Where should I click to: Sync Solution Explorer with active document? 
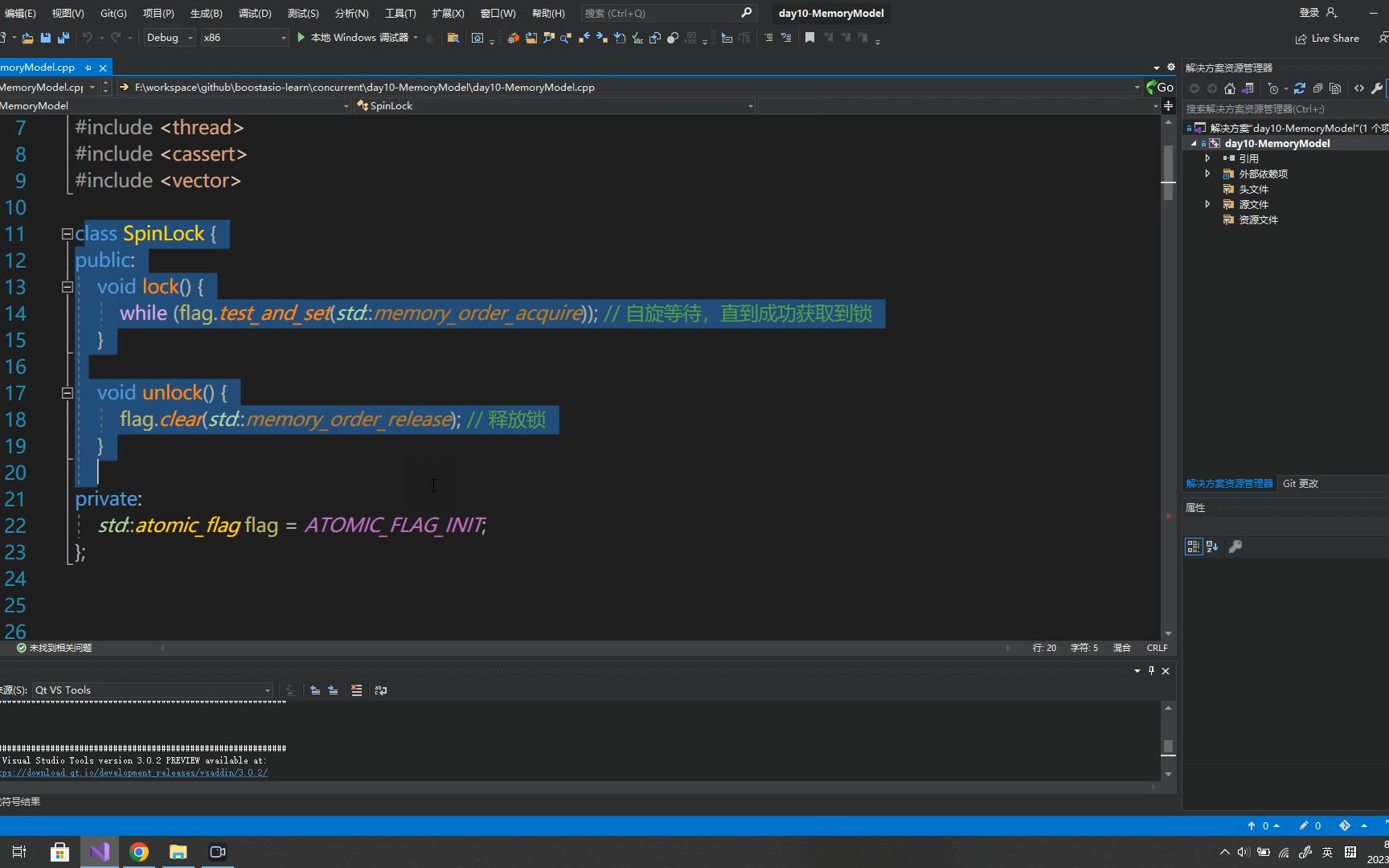pyautogui.click(x=1248, y=88)
